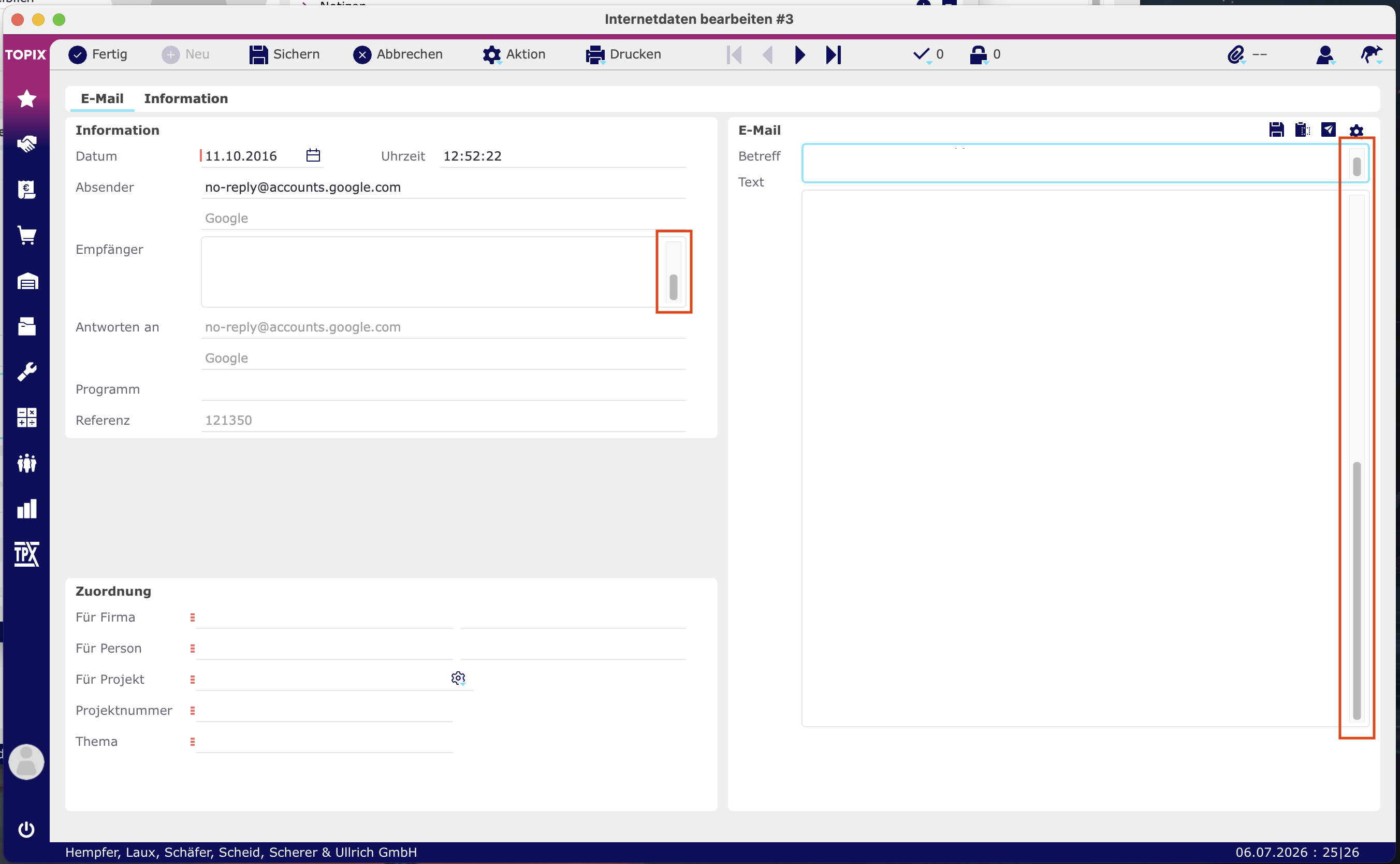Viewport: 1400px width, 864px height.
Task: Open the wrench tools module
Action: coord(27,371)
